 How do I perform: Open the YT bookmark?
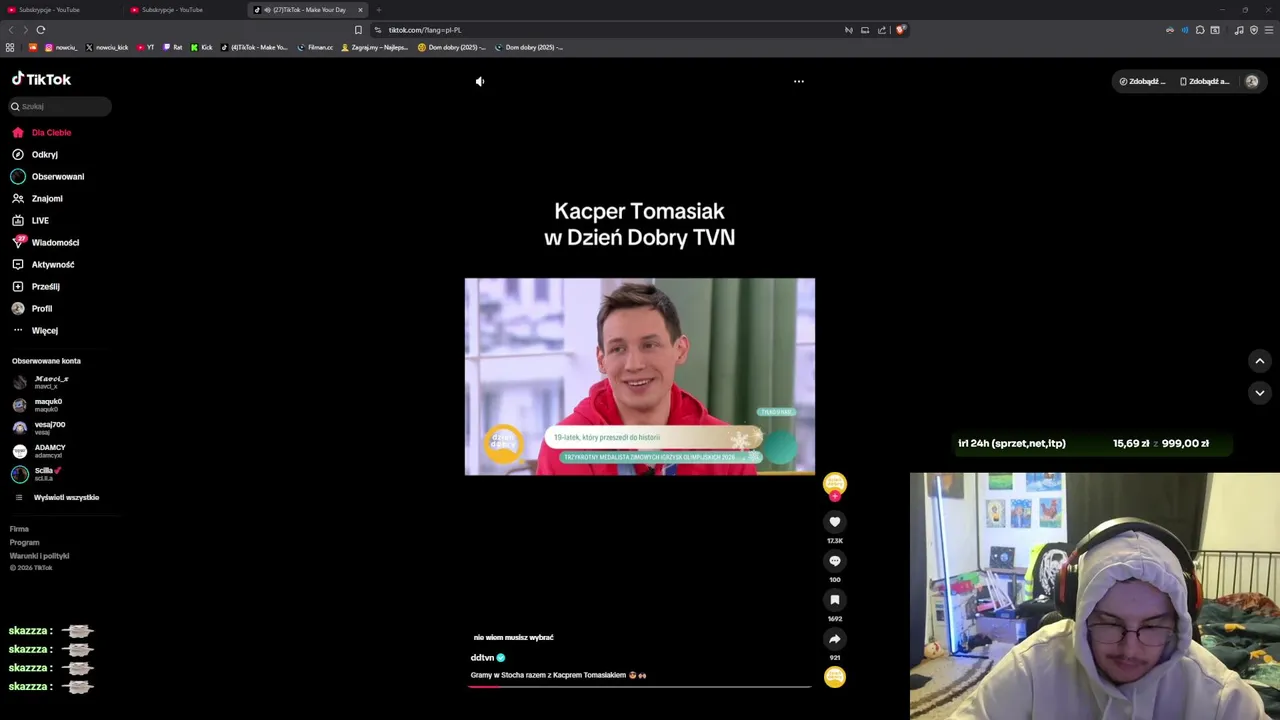(x=146, y=47)
